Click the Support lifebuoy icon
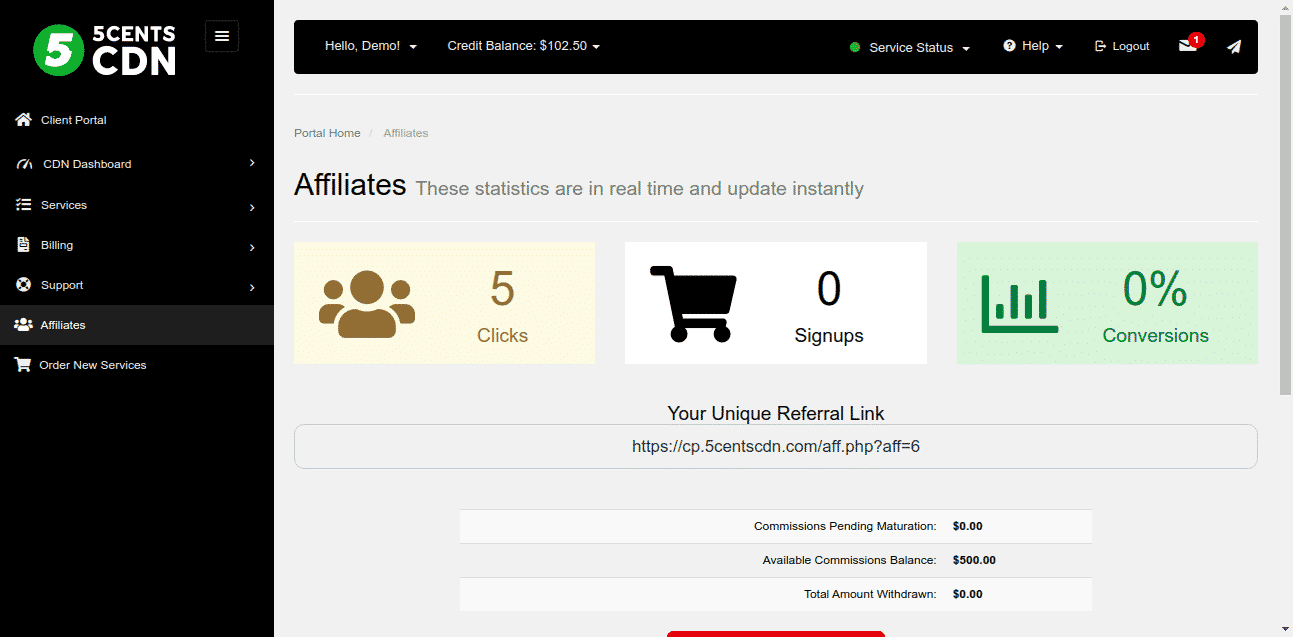 (23, 285)
